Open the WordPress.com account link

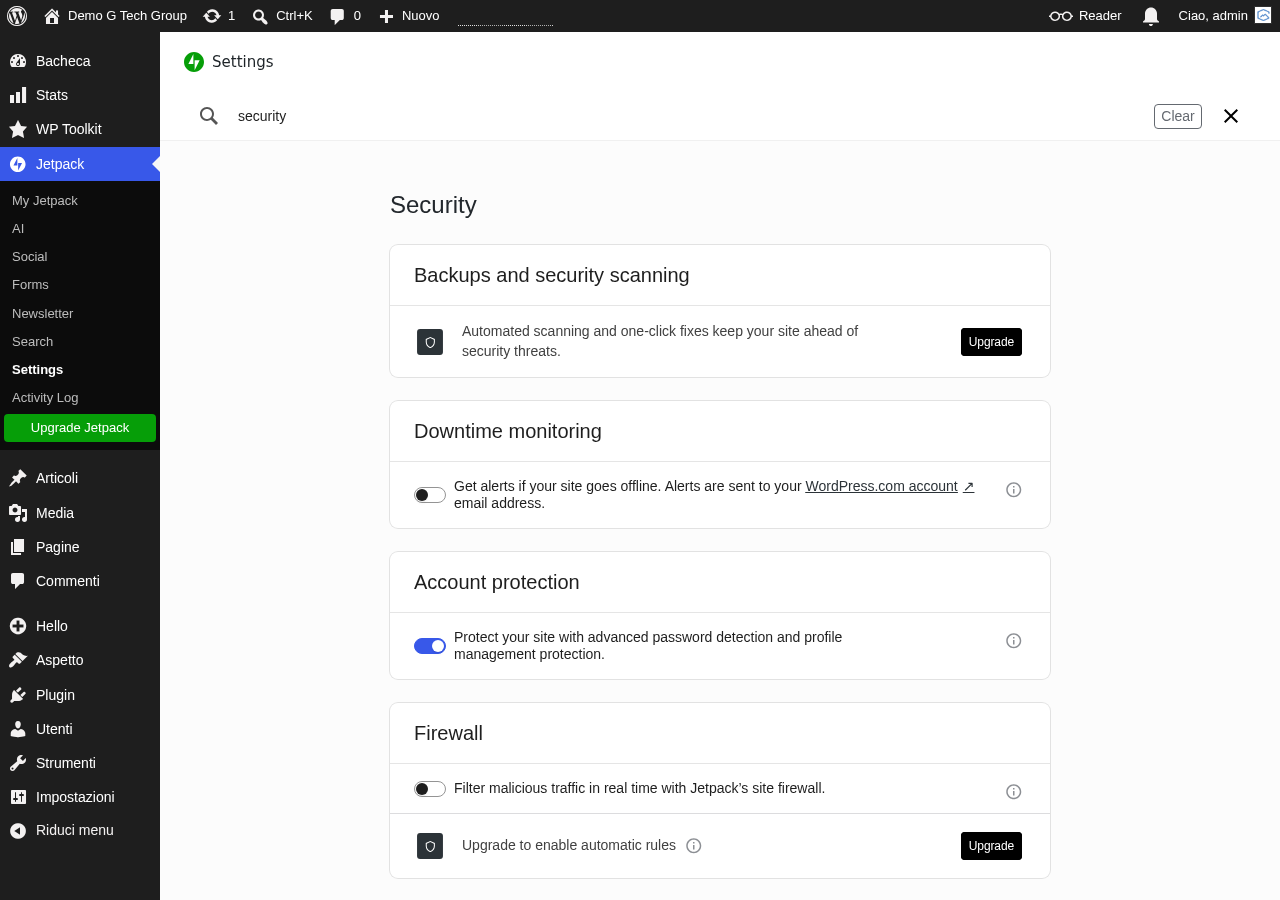click(890, 486)
